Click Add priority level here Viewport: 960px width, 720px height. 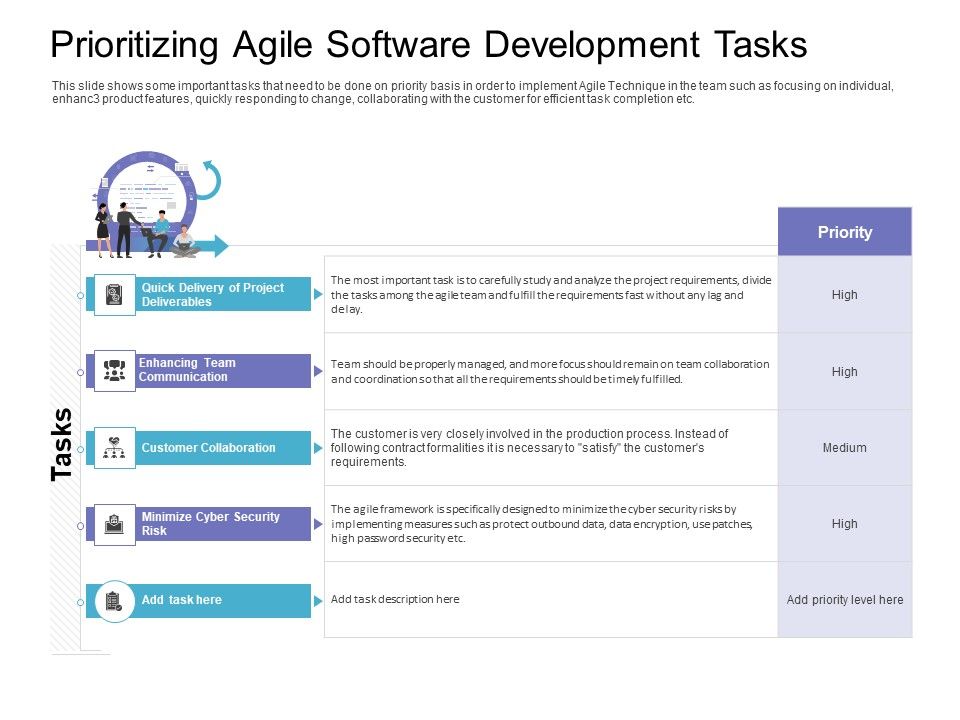(845, 599)
